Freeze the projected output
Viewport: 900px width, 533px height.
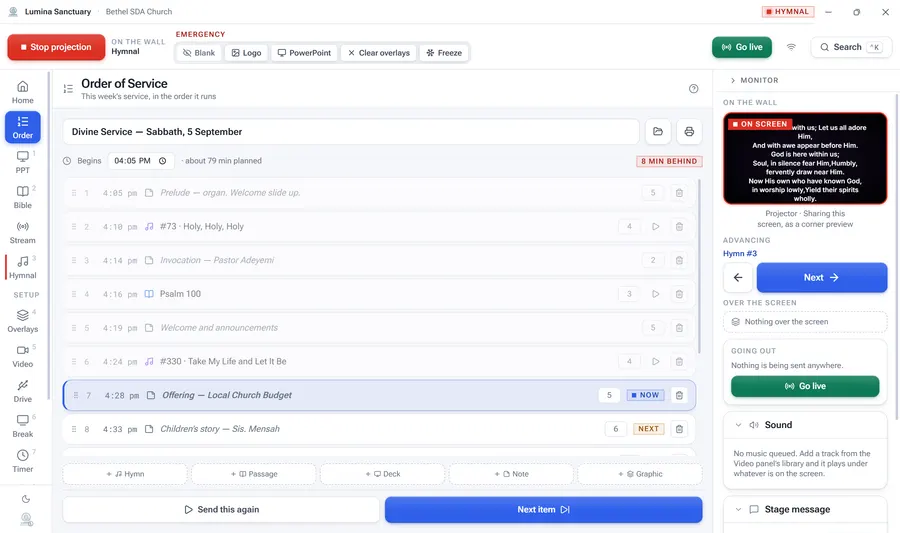click(x=444, y=53)
